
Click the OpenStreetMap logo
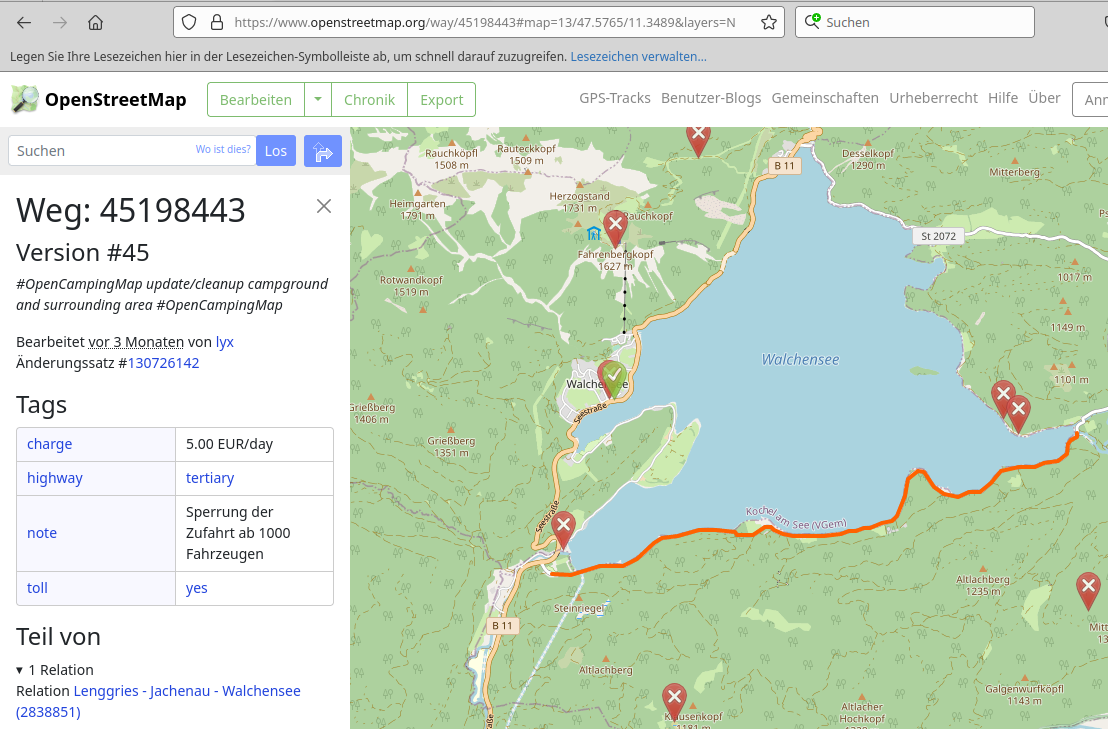pos(99,99)
